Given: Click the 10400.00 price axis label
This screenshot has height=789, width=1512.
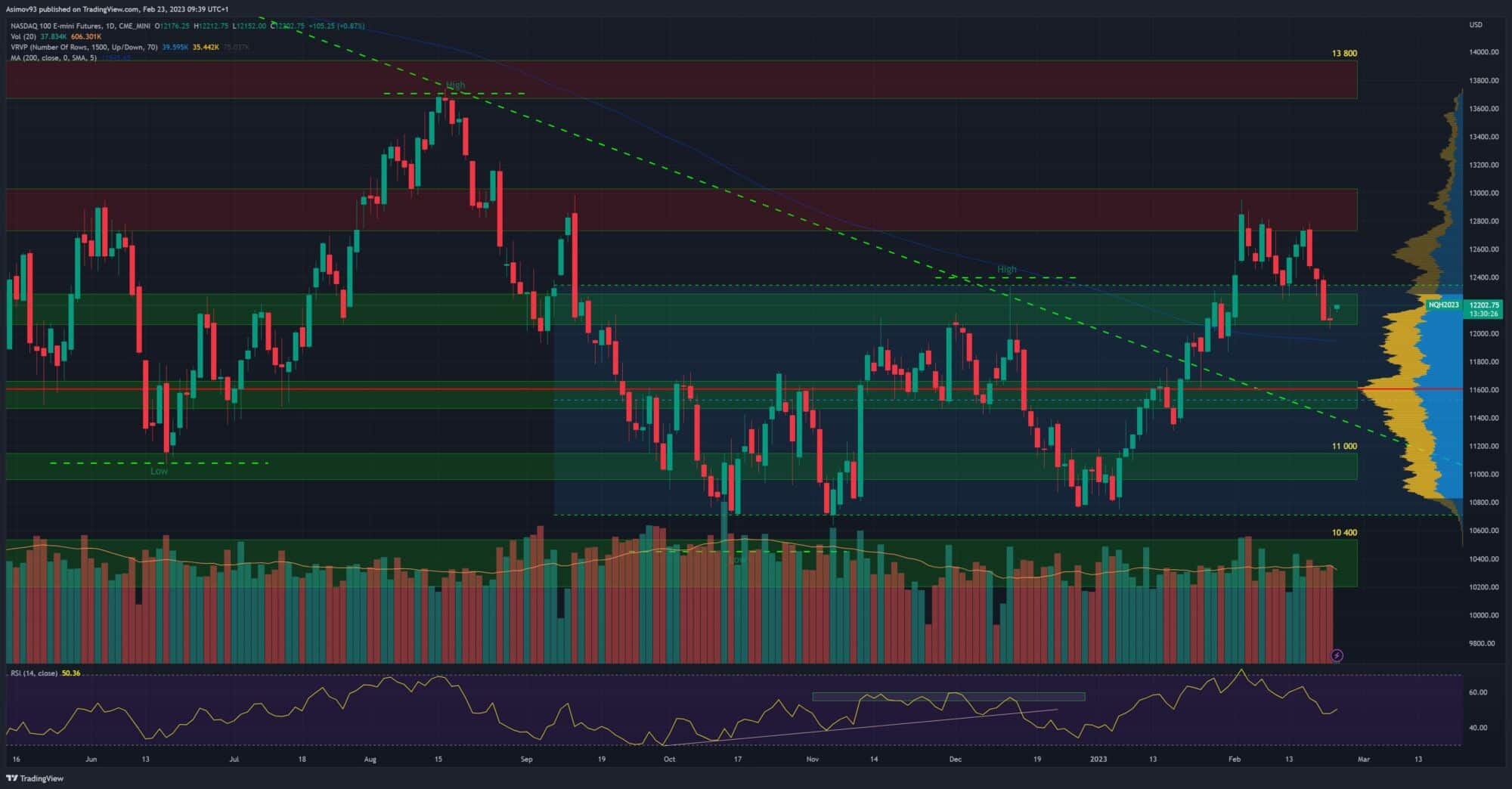Looking at the screenshot, I should [x=1483, y=558].
